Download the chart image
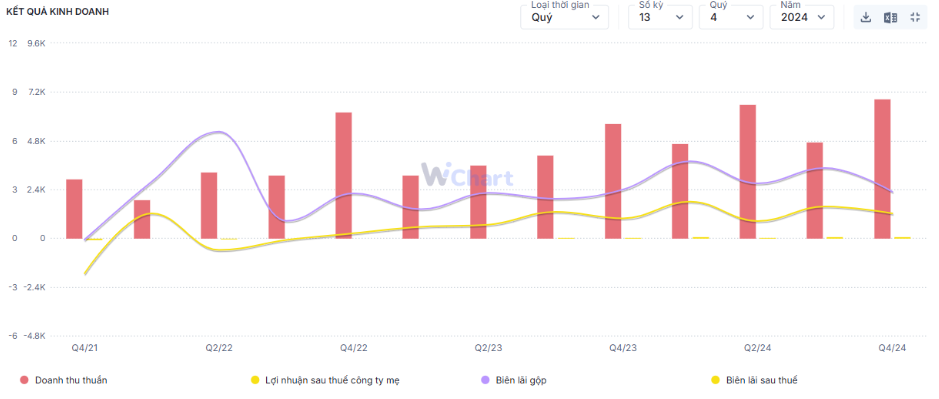Screen dimensions: 939x399 (x=865, y=17)
